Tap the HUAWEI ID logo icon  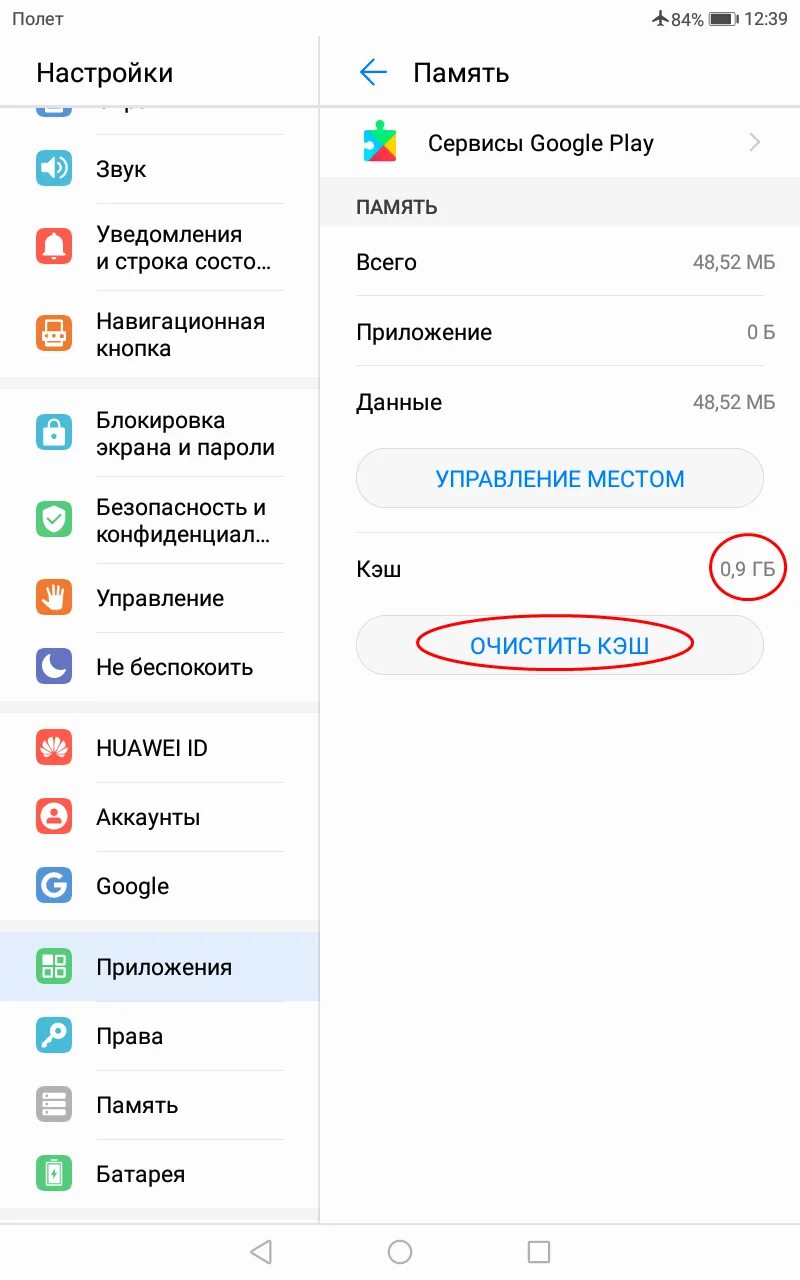(x=54, y=747)
